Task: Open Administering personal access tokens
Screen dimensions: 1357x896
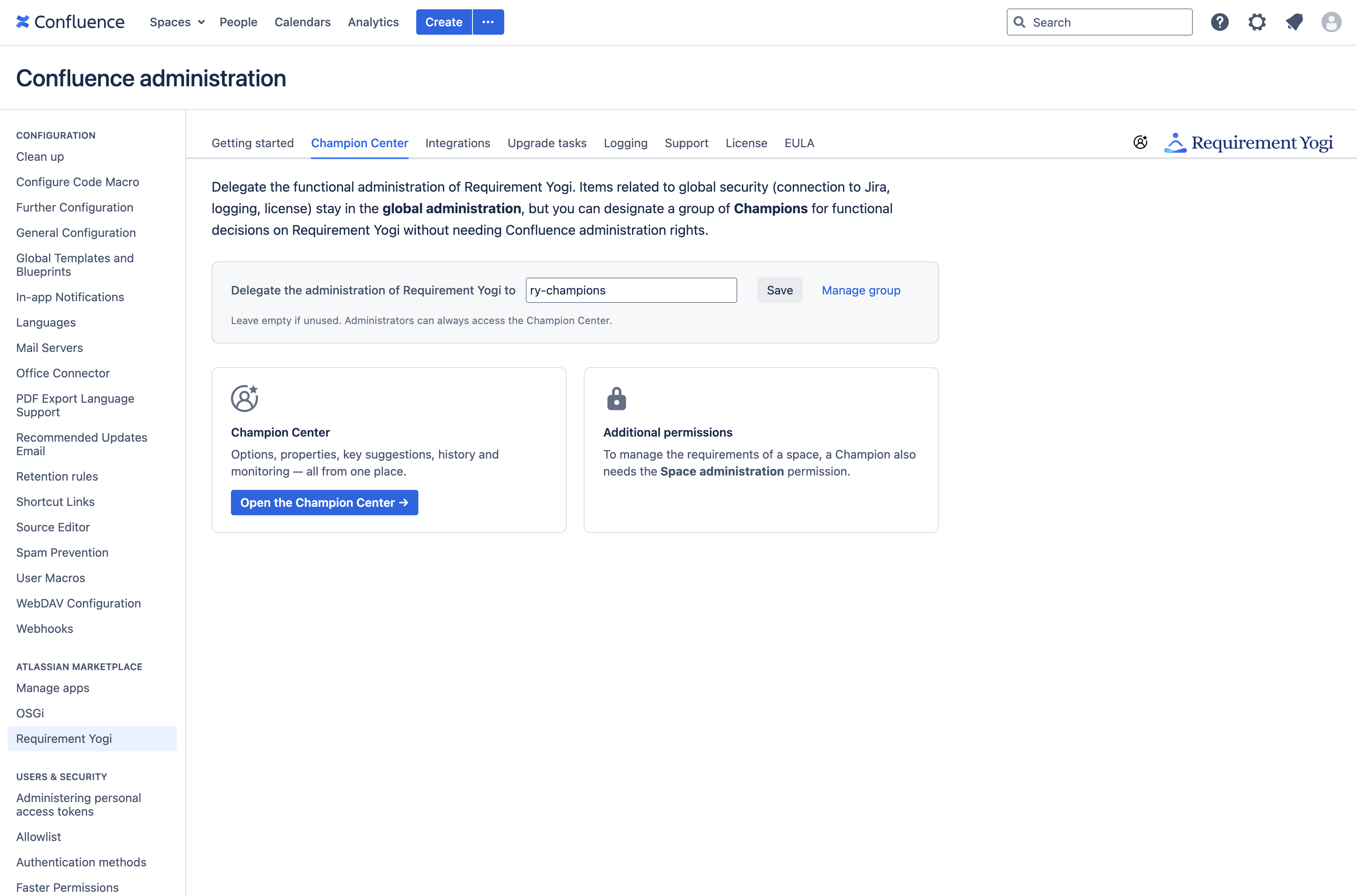Action: [79, 805]
